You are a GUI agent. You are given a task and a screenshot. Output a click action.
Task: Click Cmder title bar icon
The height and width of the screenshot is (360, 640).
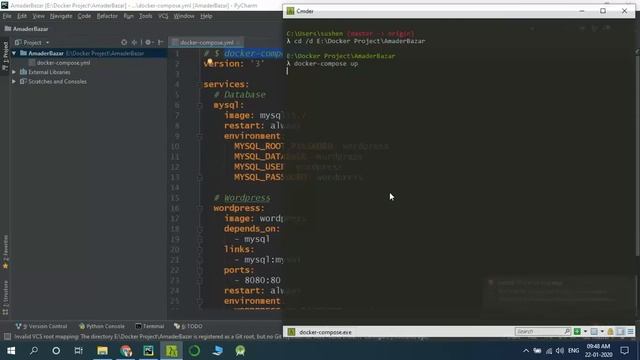290,11
